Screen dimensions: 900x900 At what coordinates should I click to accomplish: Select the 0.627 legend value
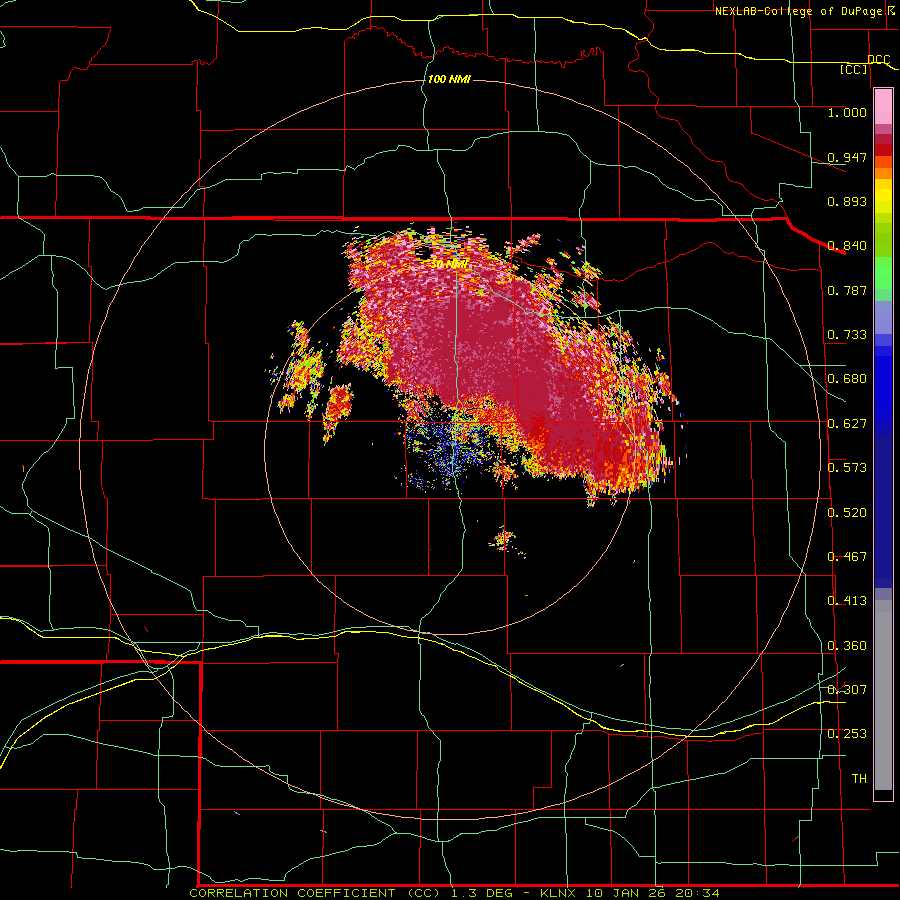point(847,424)
